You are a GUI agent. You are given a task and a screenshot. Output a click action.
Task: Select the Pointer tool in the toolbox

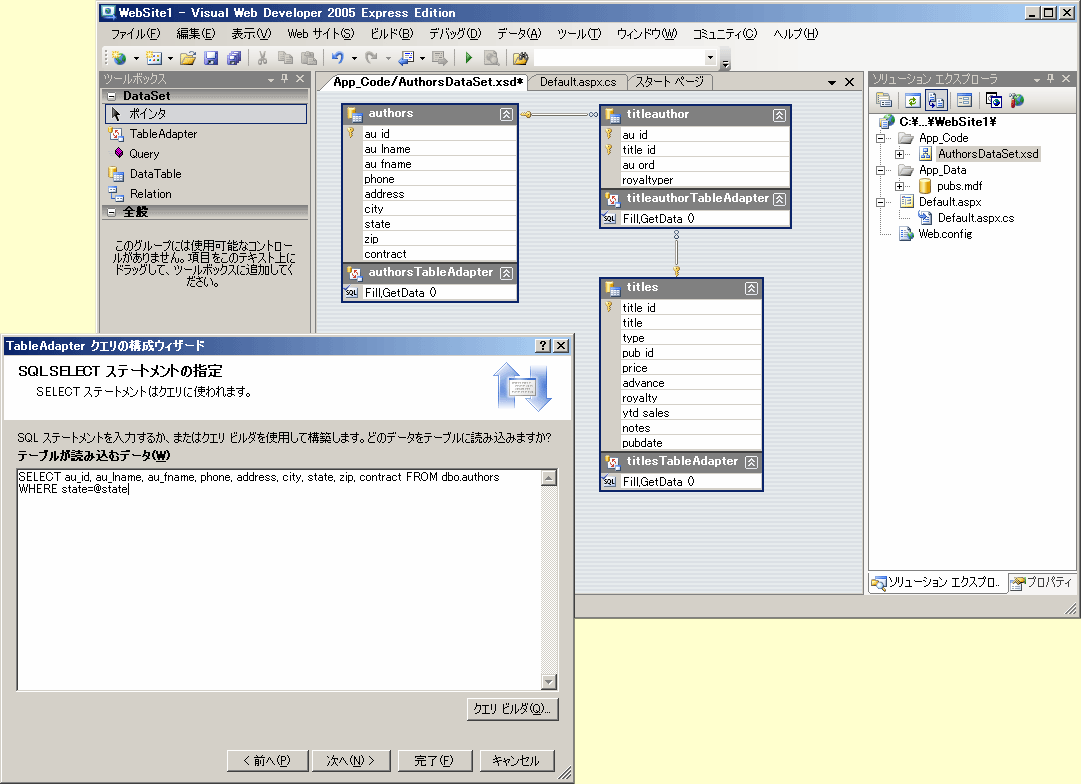(x=205, y=114)
